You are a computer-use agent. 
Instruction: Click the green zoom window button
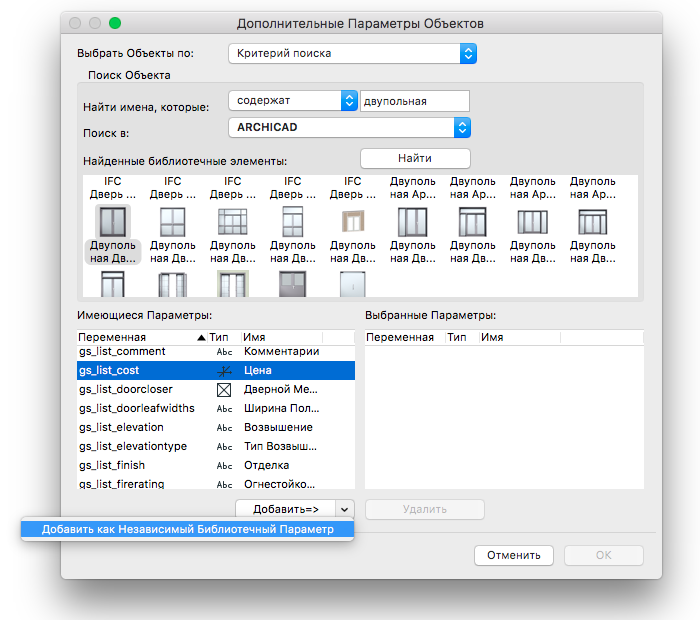coord(115,23)
